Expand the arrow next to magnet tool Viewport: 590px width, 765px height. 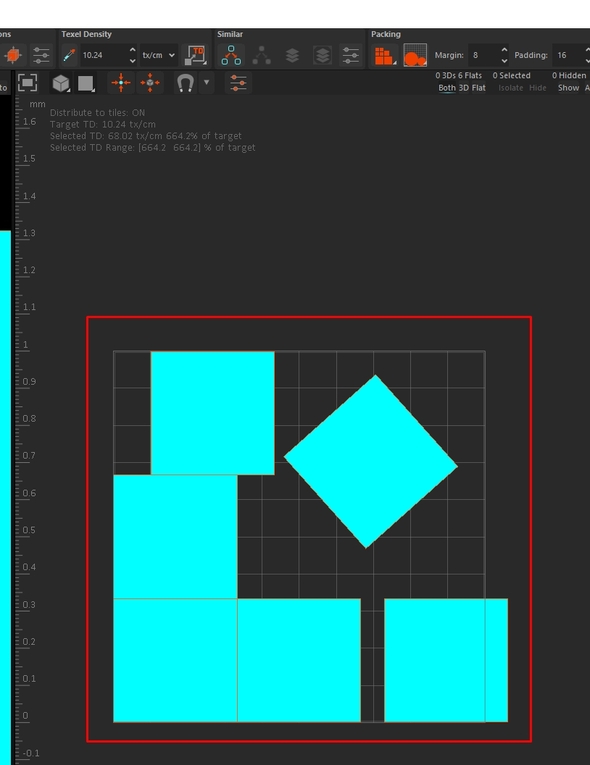click(x=206, y=82)
